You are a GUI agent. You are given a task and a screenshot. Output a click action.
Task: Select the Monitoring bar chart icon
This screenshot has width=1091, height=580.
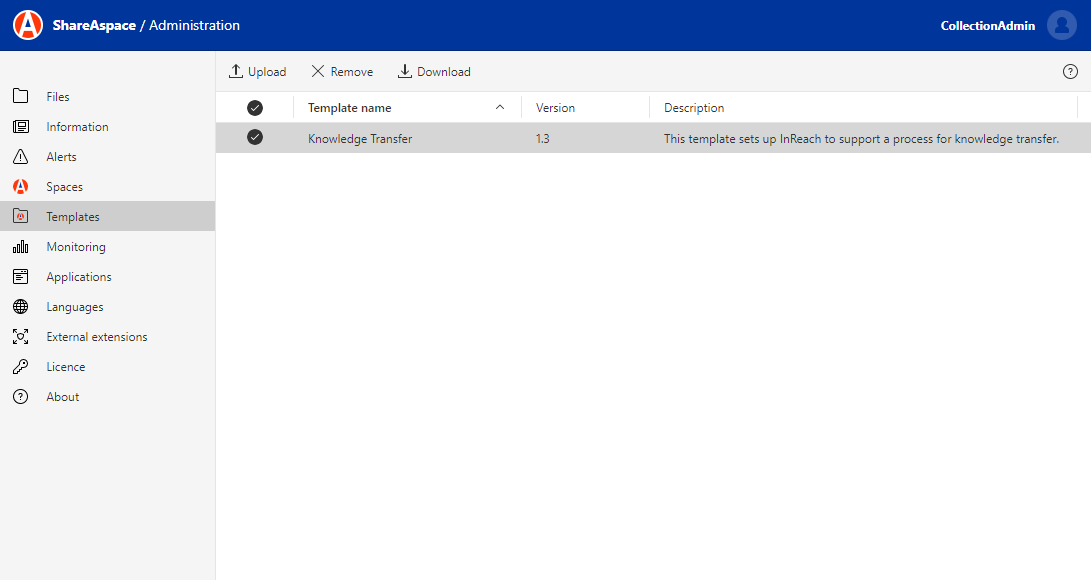click(20, 247)
